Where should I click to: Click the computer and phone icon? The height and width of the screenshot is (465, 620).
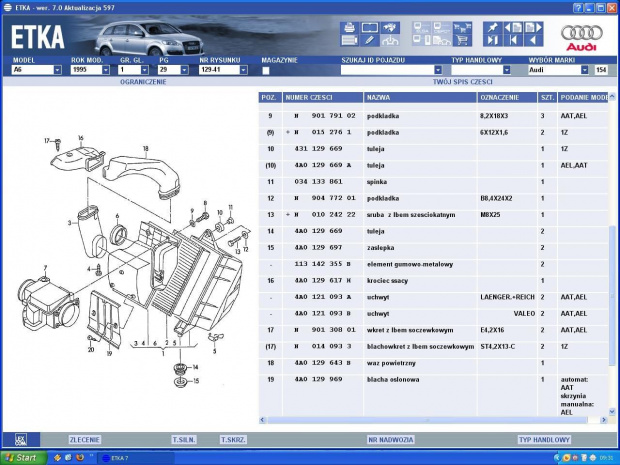(422, 40)
